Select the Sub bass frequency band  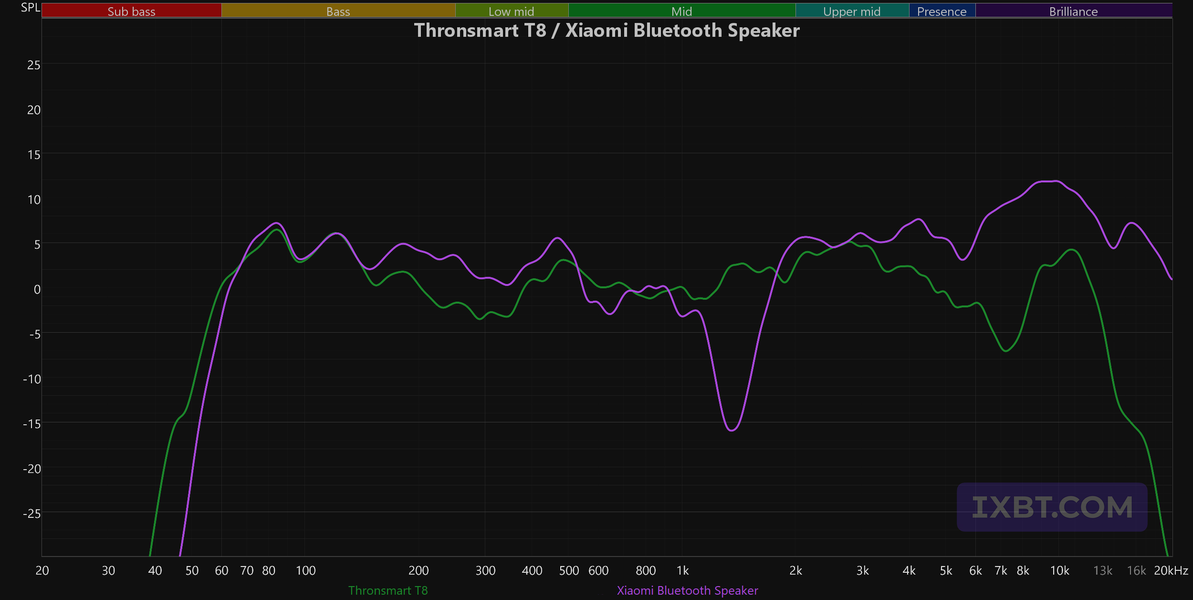click(x=132, y=11)
